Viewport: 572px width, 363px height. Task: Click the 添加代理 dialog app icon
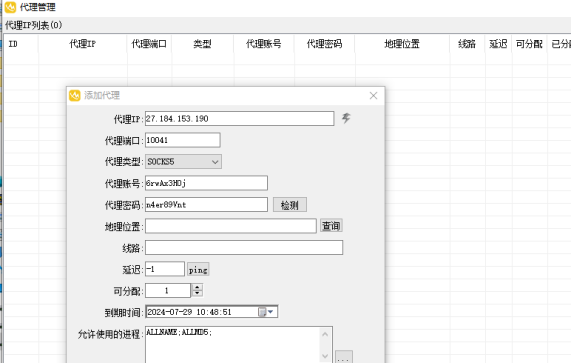point(74,96)
